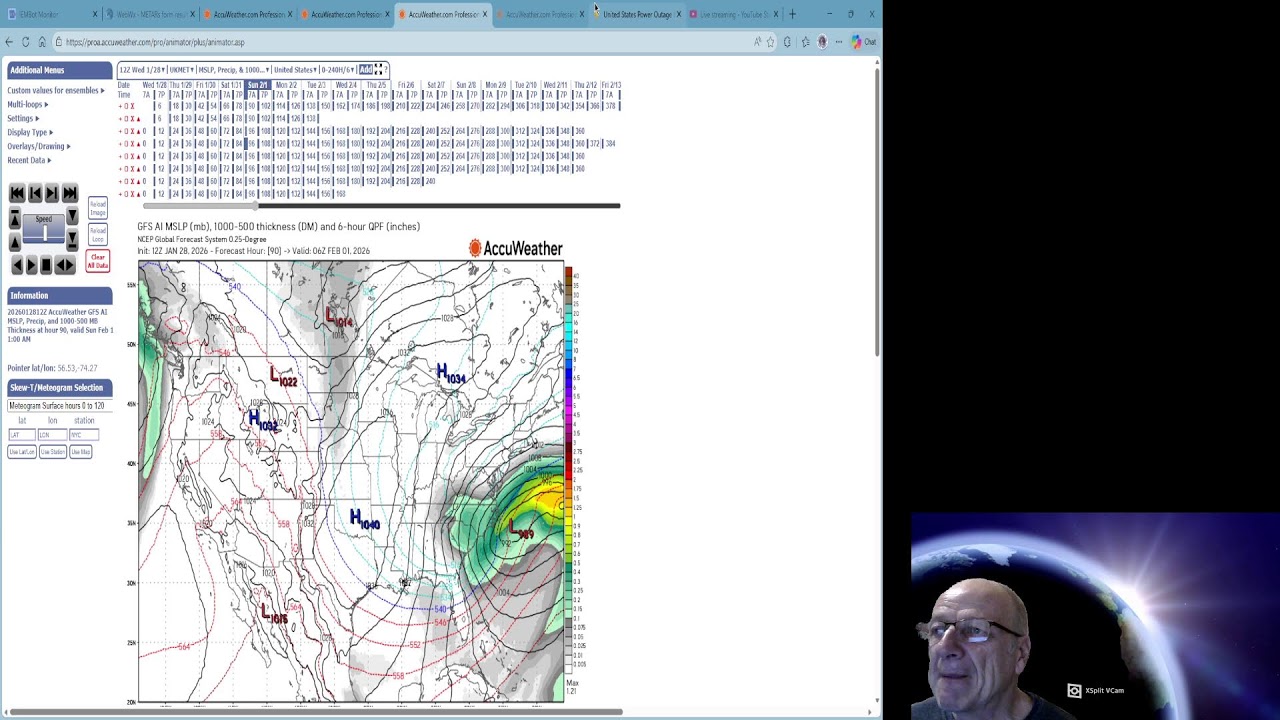Image resolution: width=1280 pixels, height=720 pixels.
Task: Adjust the Speed slider handle
Action: pyautogui.click(x=45, y=233)
